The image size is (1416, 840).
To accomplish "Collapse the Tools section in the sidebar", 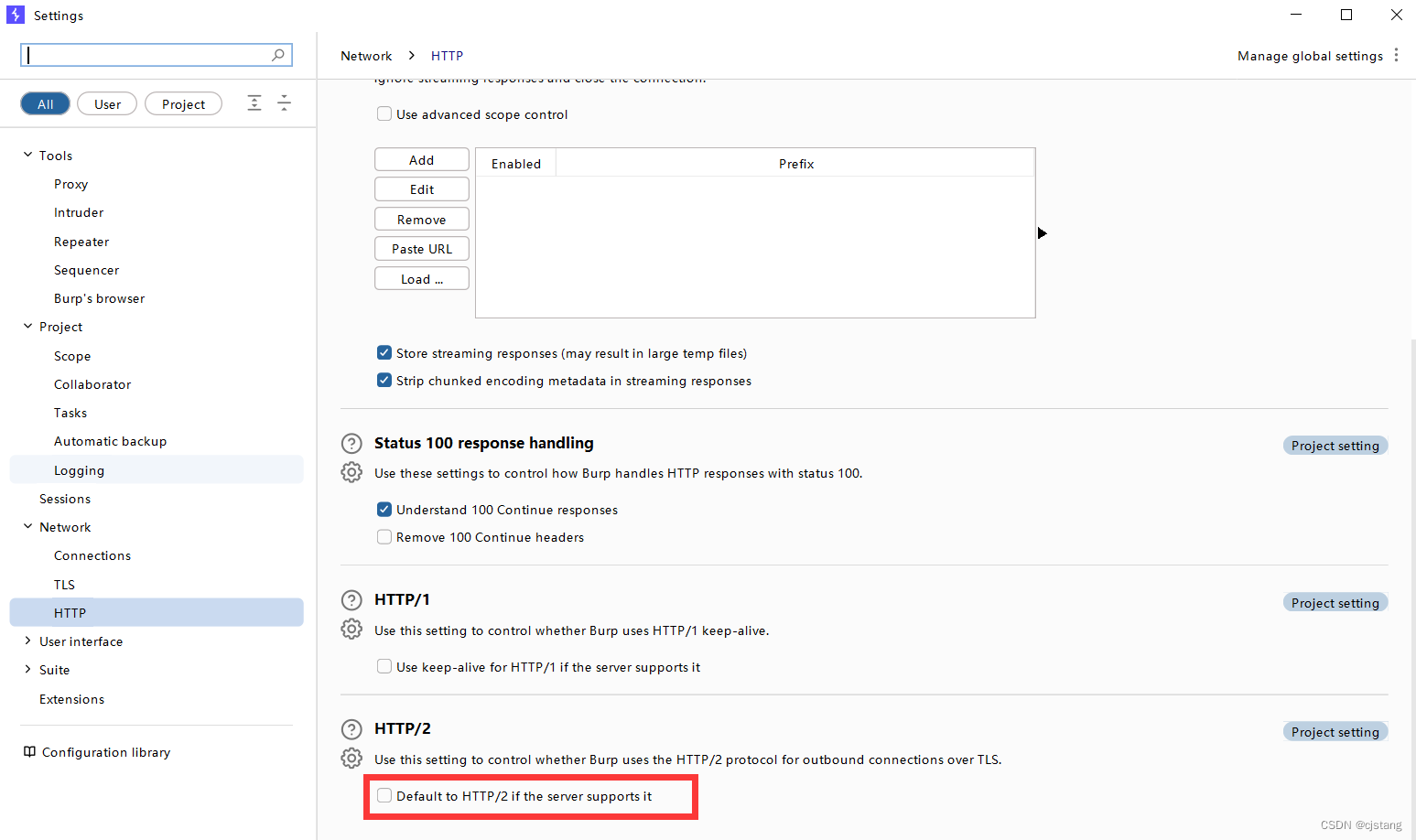I will tap(27, 154).
